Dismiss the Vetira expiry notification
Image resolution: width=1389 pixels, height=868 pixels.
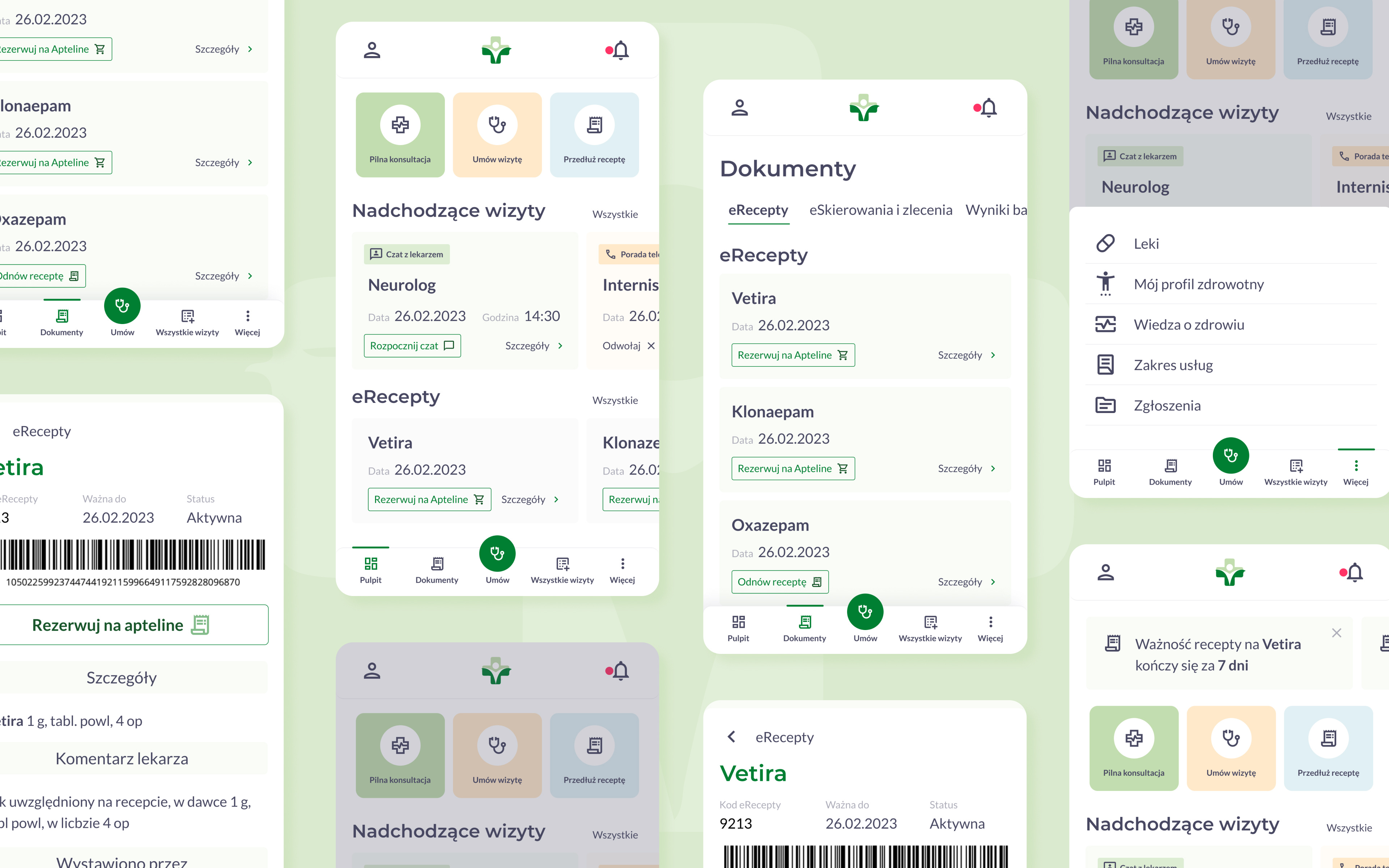point(1337,633)
